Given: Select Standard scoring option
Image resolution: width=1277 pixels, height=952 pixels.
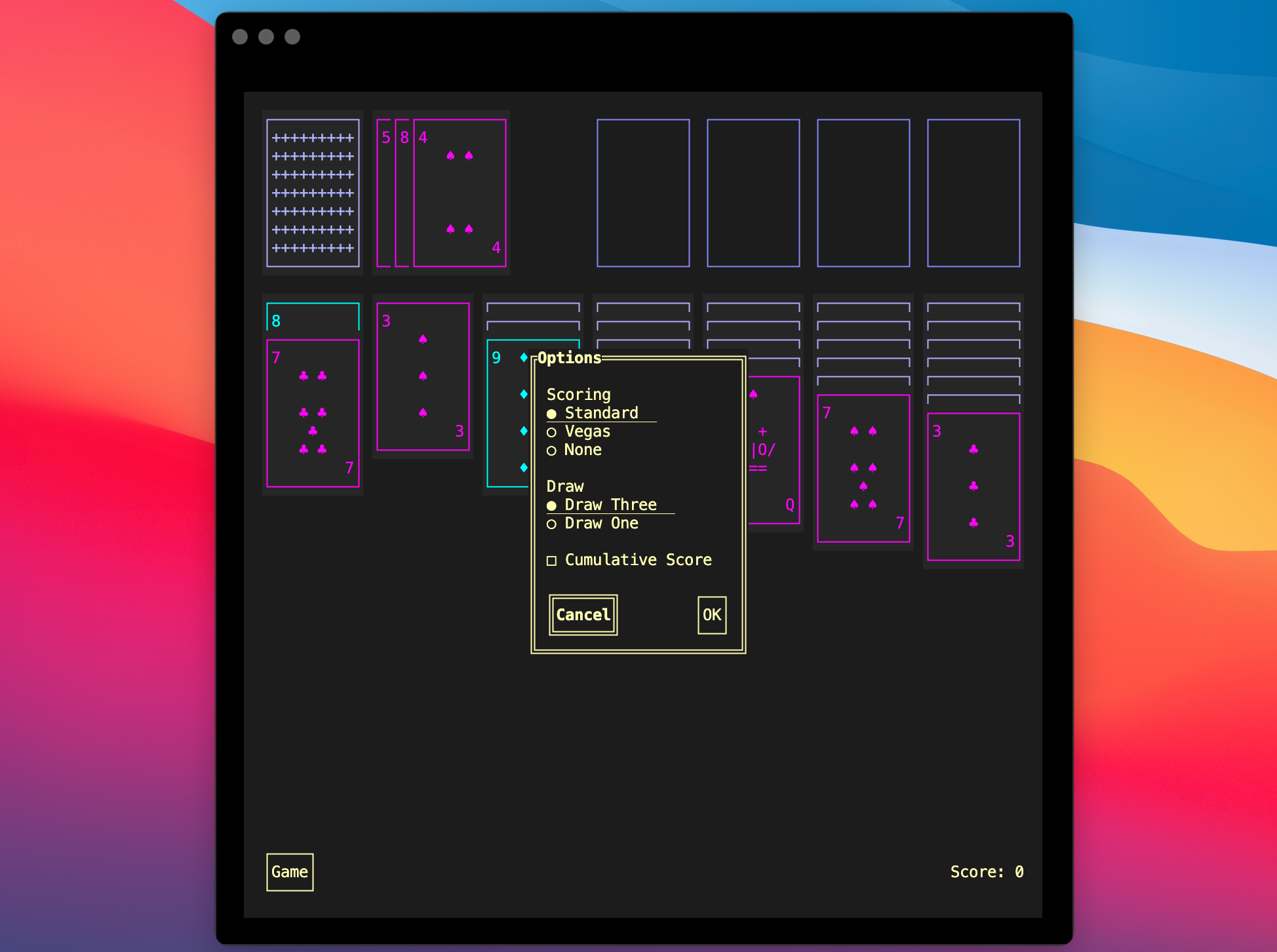Looking at the screenshot, I should (593, 413).
